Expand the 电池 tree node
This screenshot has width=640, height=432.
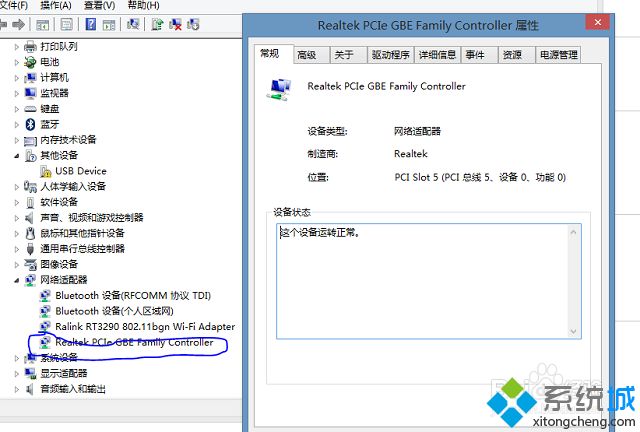point(17,62)
